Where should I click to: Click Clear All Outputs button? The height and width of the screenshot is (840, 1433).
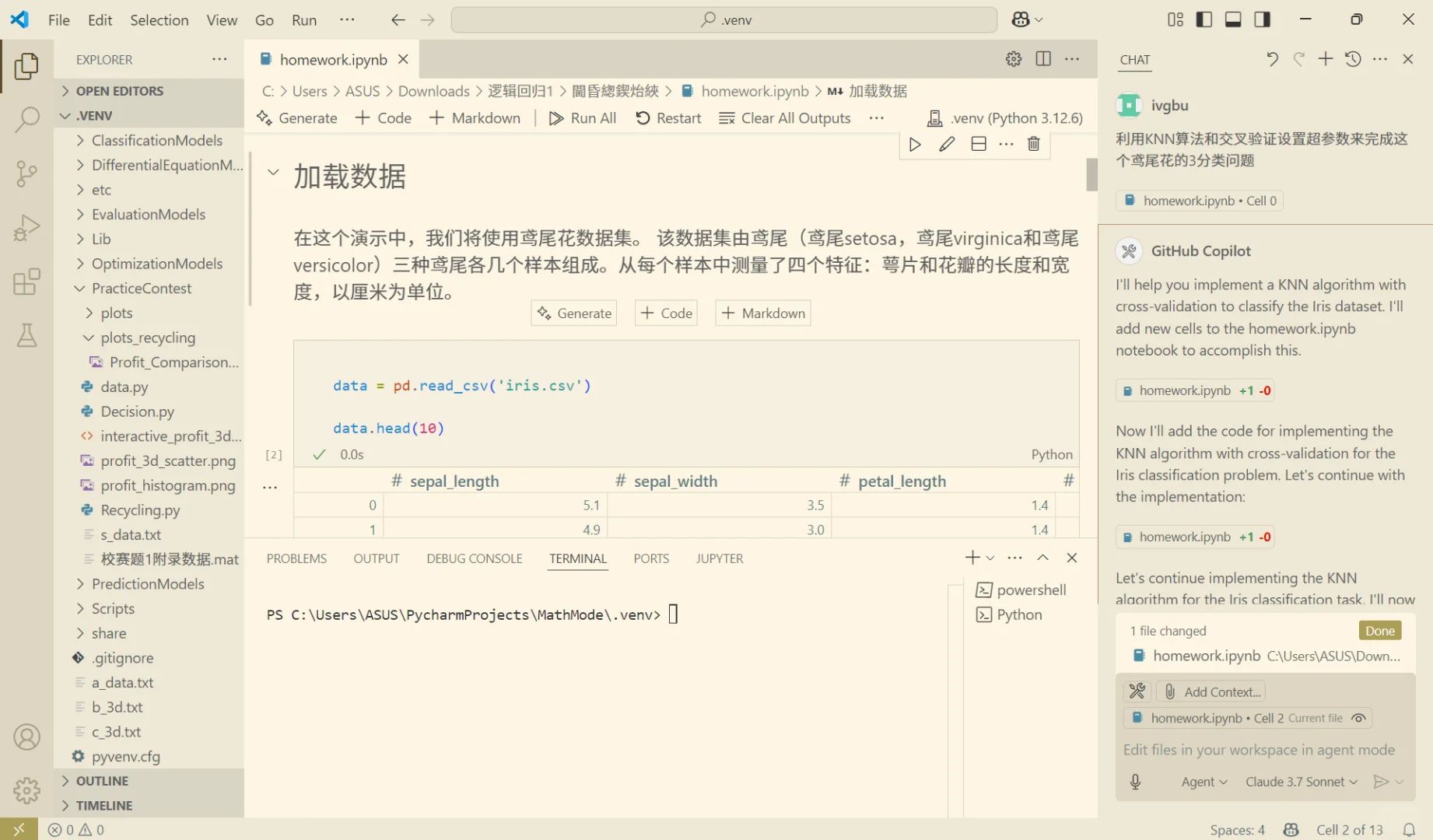784,118
